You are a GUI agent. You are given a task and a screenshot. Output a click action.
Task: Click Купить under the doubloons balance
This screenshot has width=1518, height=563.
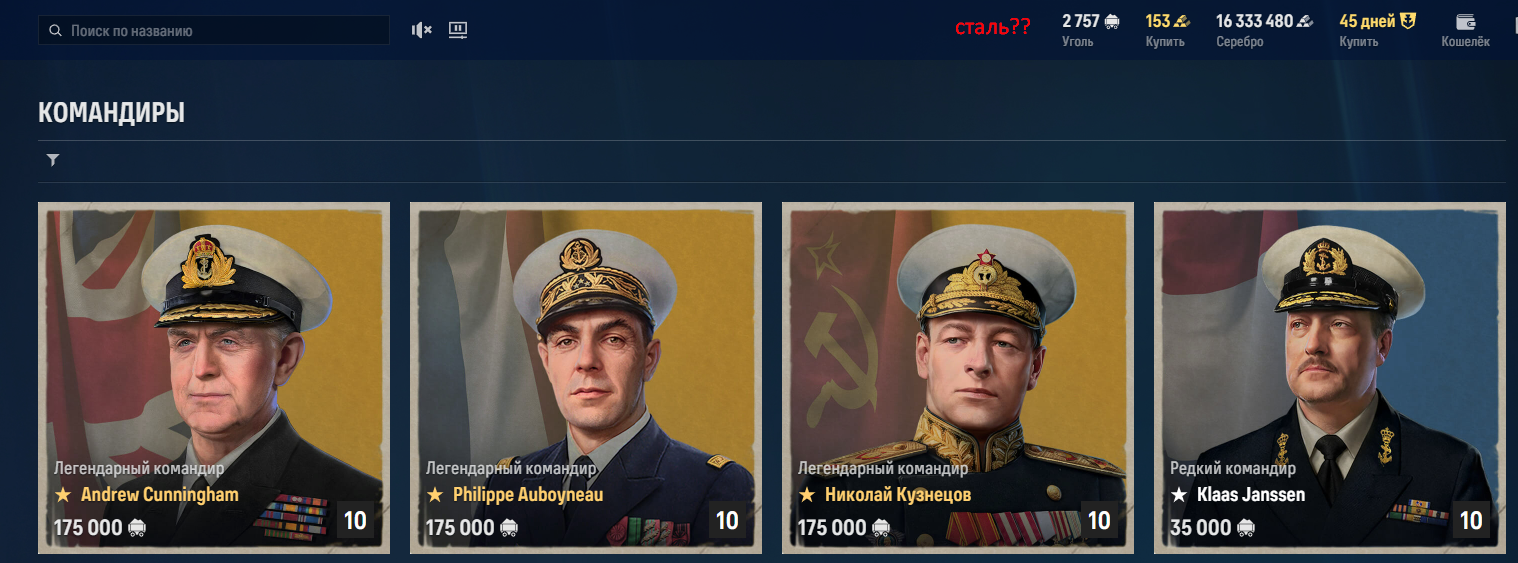pos(1165,42)
